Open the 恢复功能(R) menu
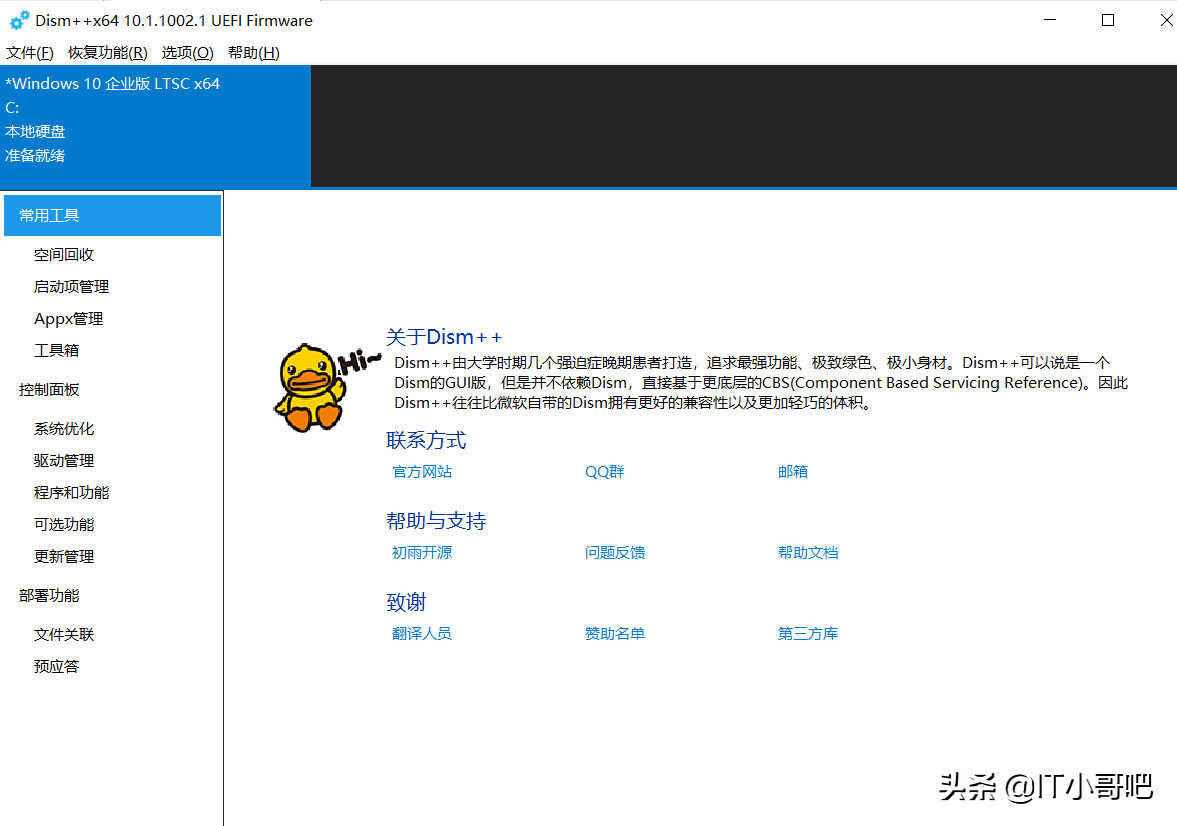 pyautogui.click(x=107, y=53)
